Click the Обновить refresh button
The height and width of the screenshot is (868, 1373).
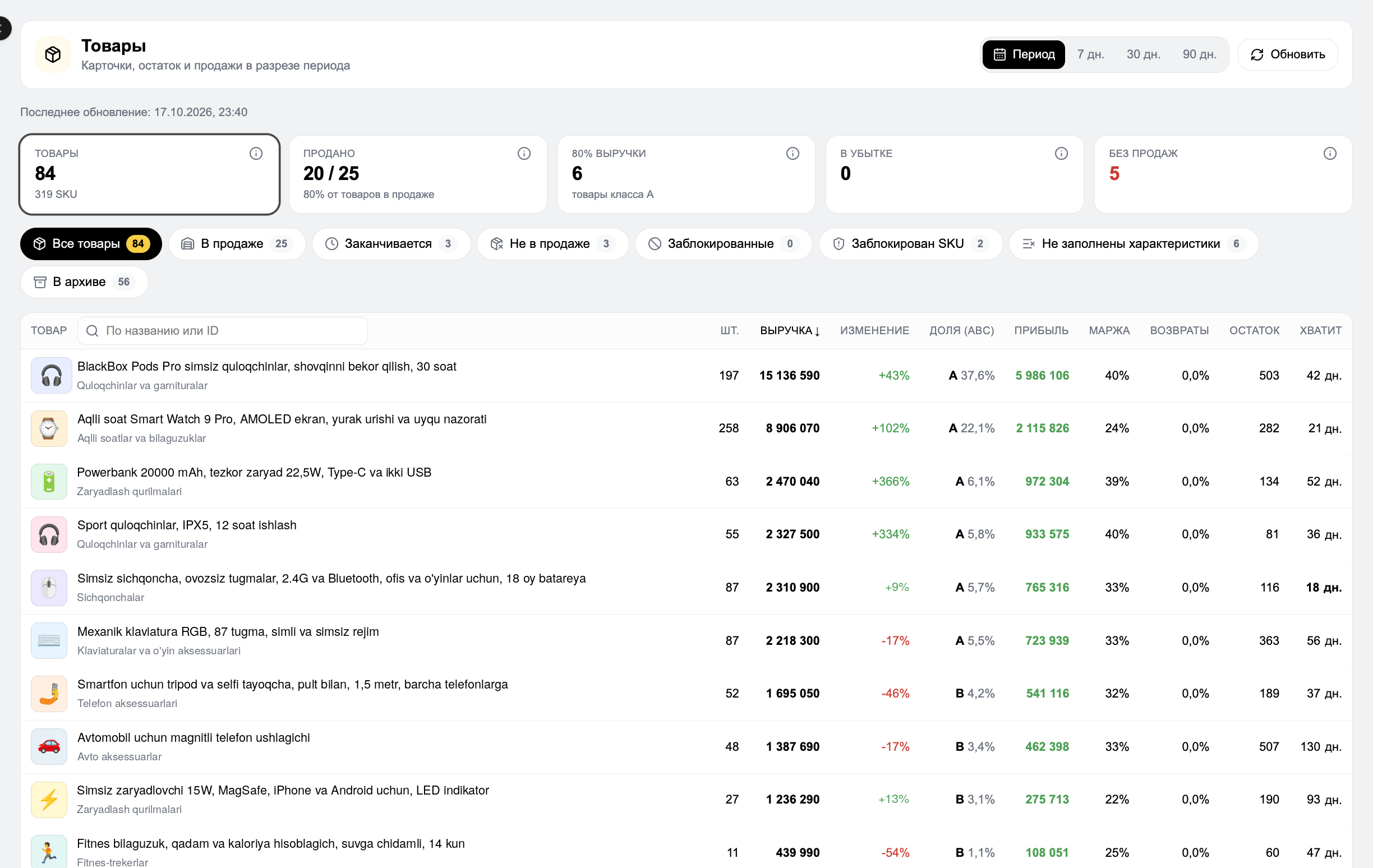[1288, 55]
